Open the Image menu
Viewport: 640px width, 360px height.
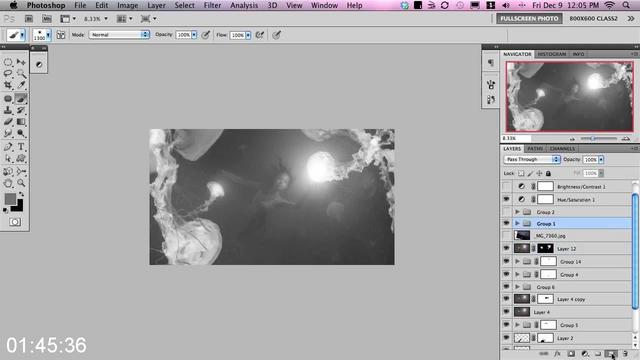(127, 5)
